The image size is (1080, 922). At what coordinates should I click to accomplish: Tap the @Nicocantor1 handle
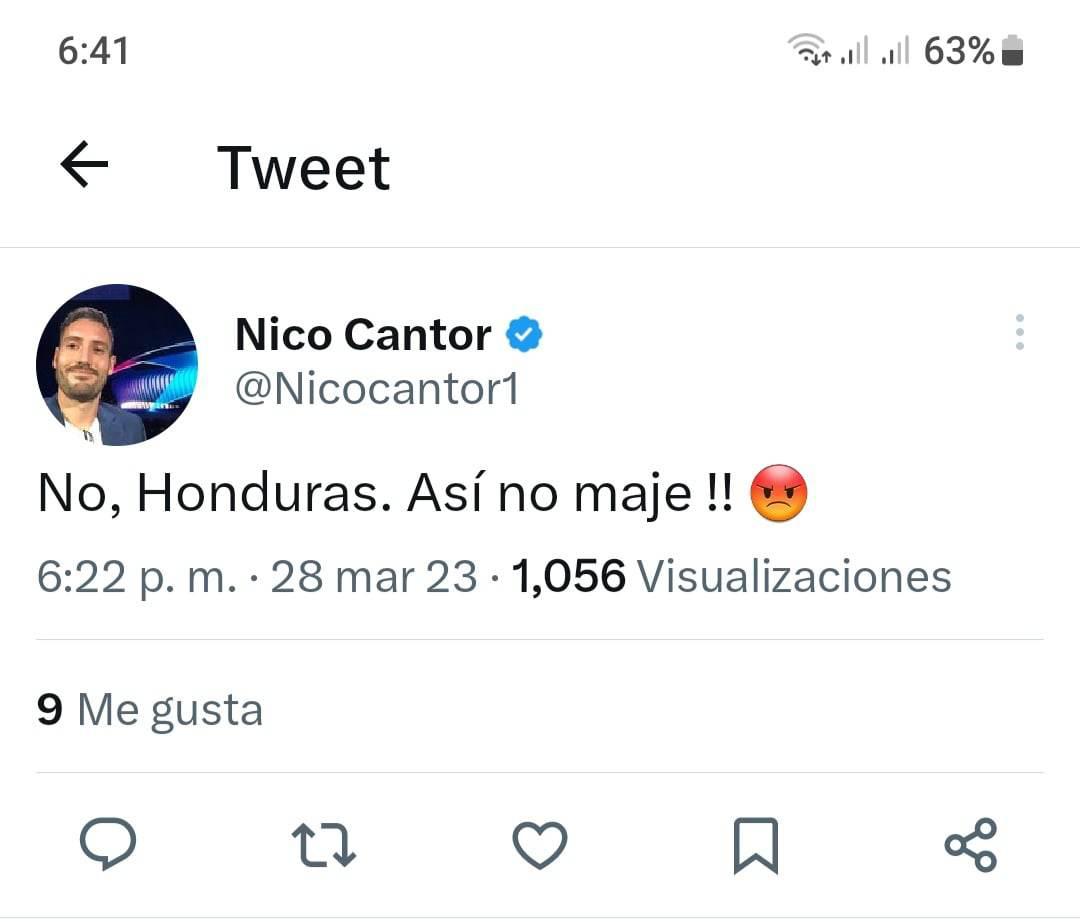[x=377, y=390]
